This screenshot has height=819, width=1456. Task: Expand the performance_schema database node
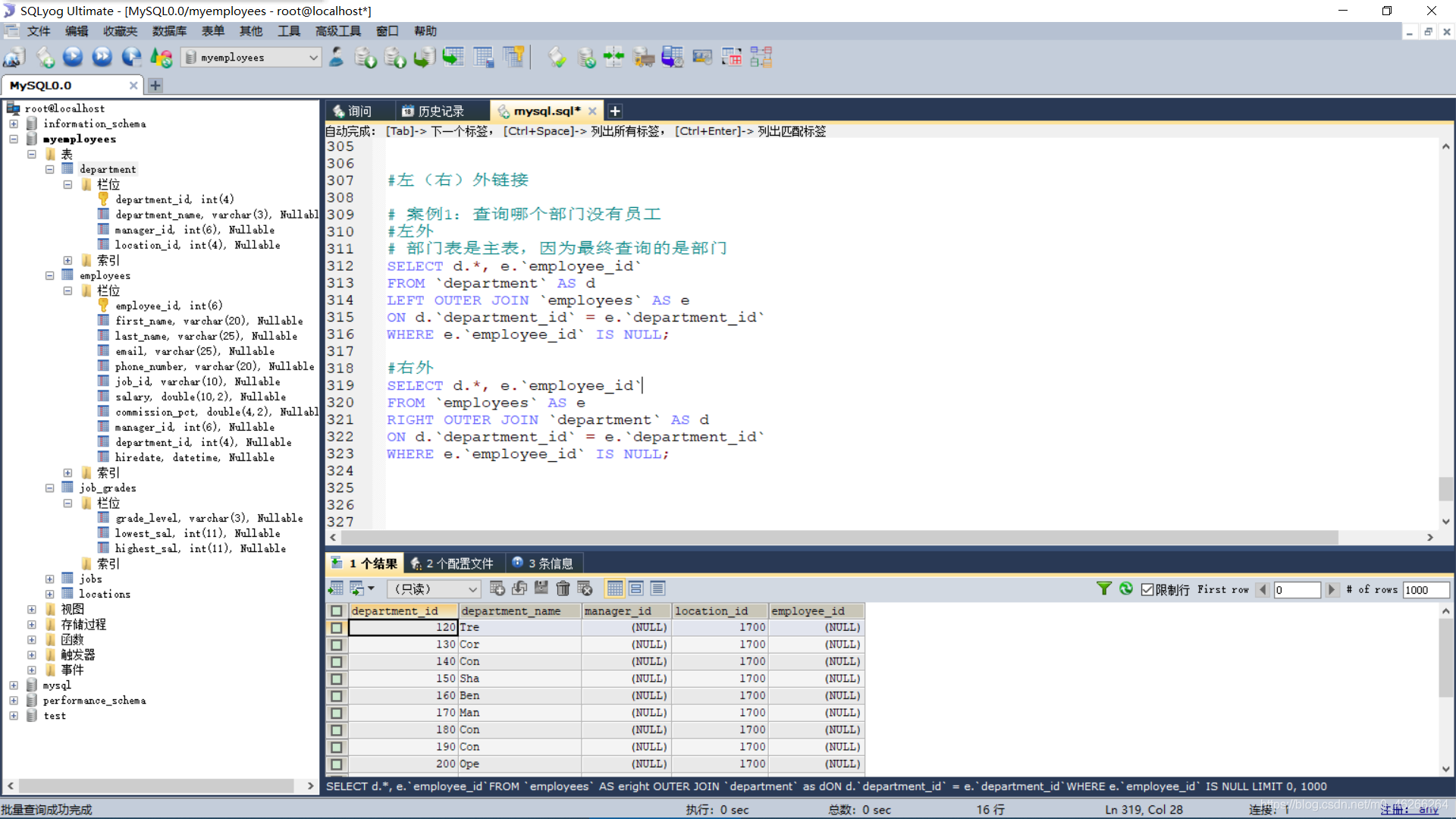point(14,700)
